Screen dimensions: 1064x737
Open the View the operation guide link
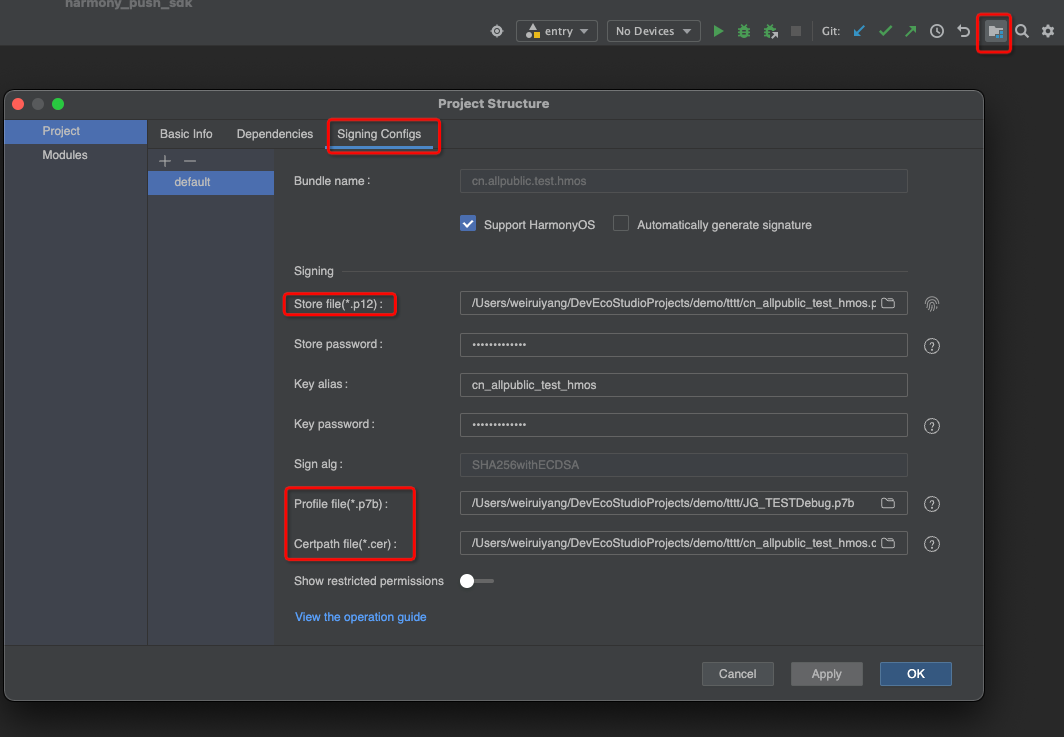click(360, 617)
